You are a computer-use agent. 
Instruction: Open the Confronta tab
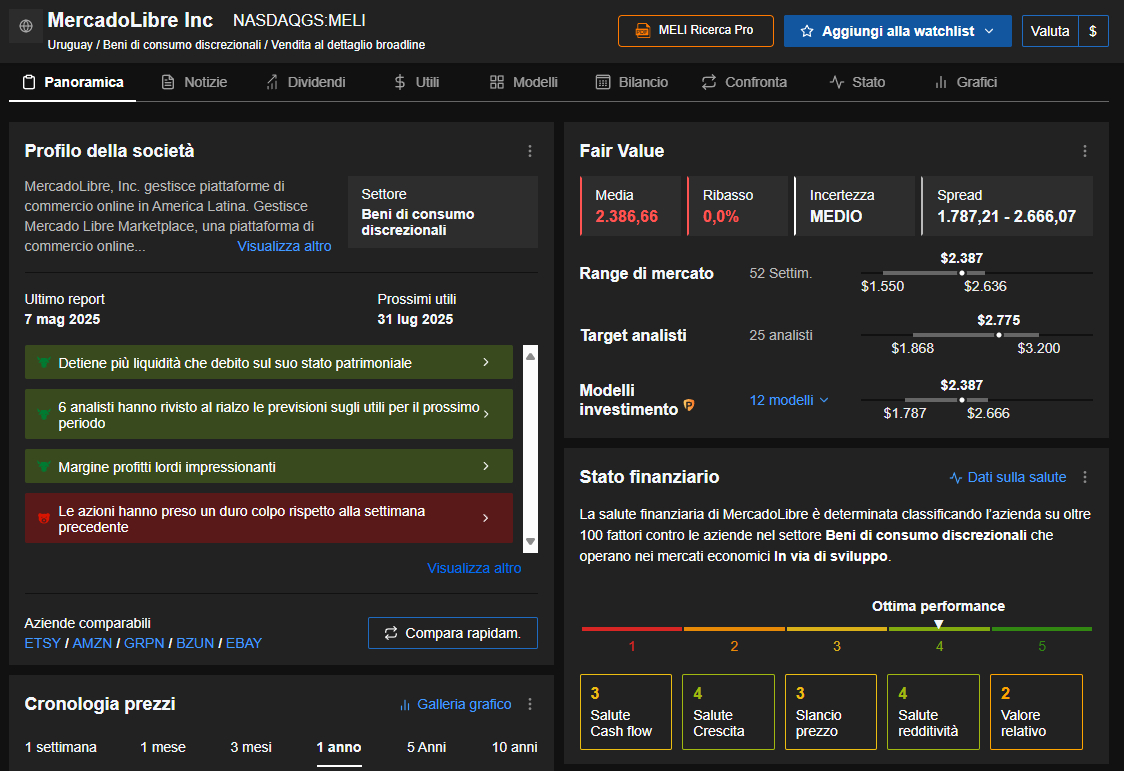tap(744, 82)
